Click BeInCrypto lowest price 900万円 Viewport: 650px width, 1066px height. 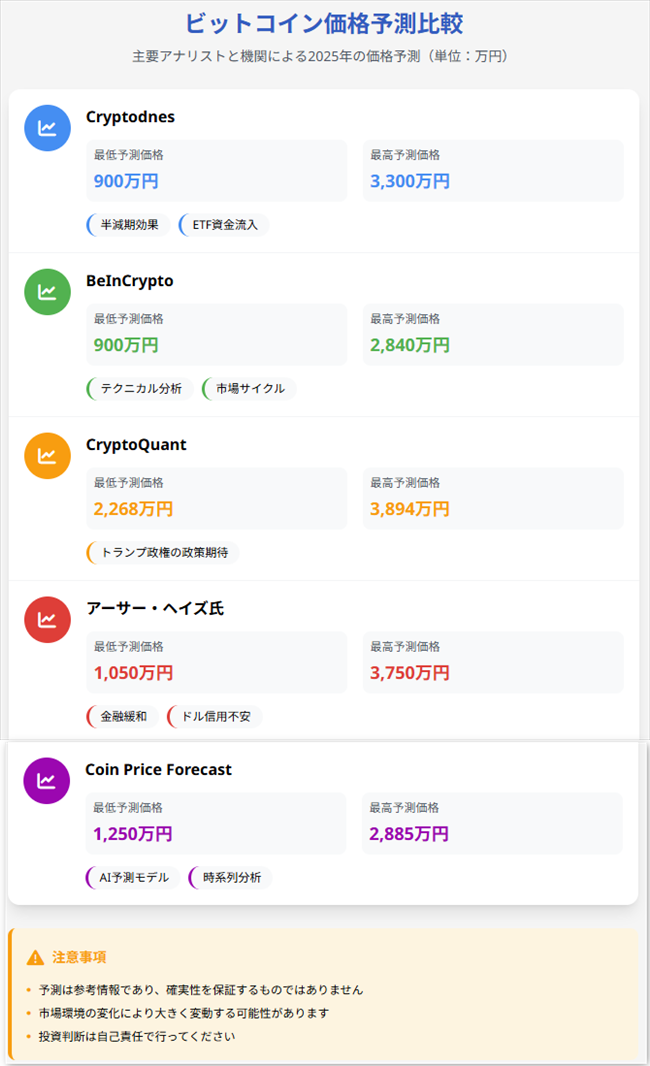coord(126,345)
